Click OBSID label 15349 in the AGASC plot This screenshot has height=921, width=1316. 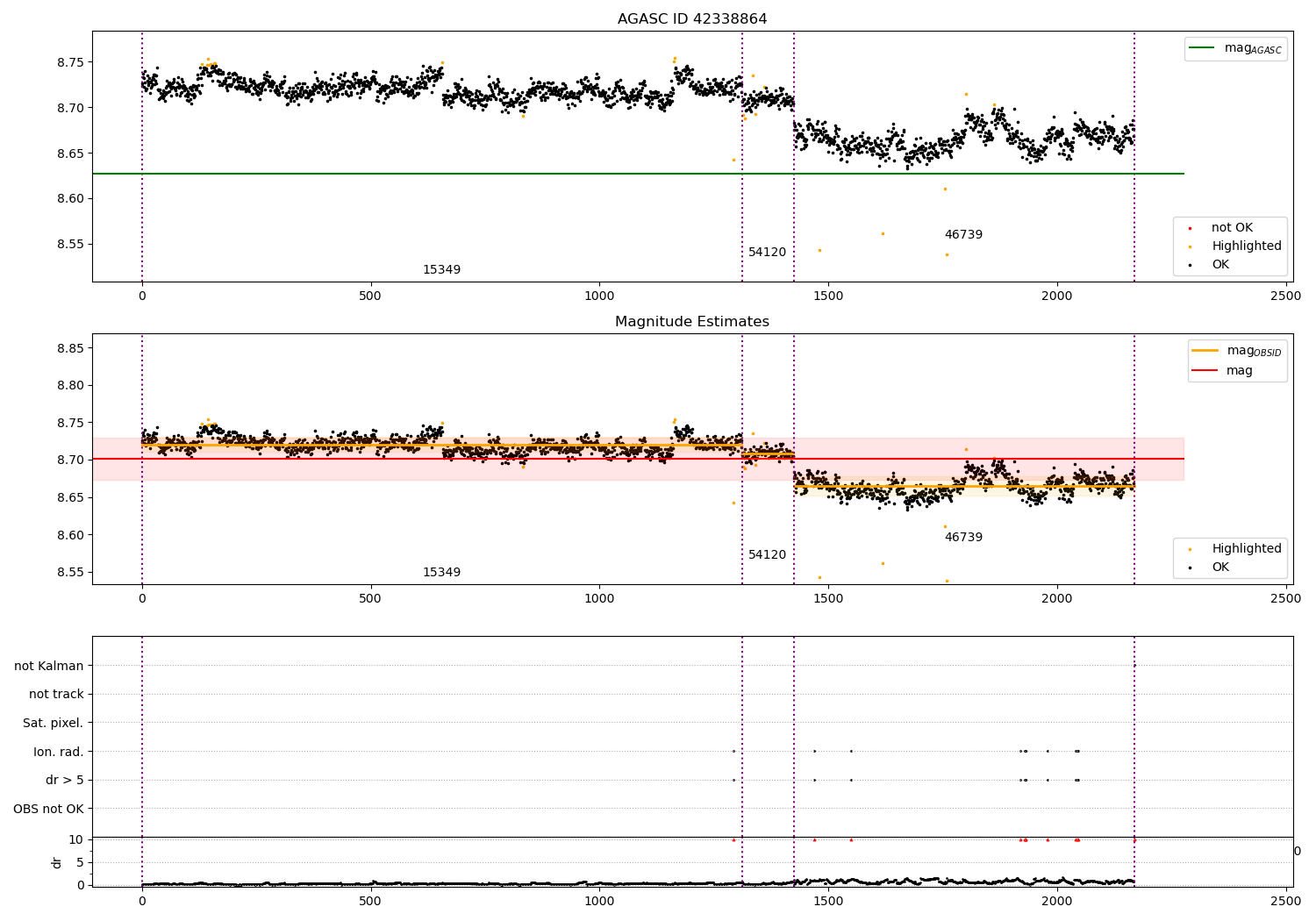[441, 270]
